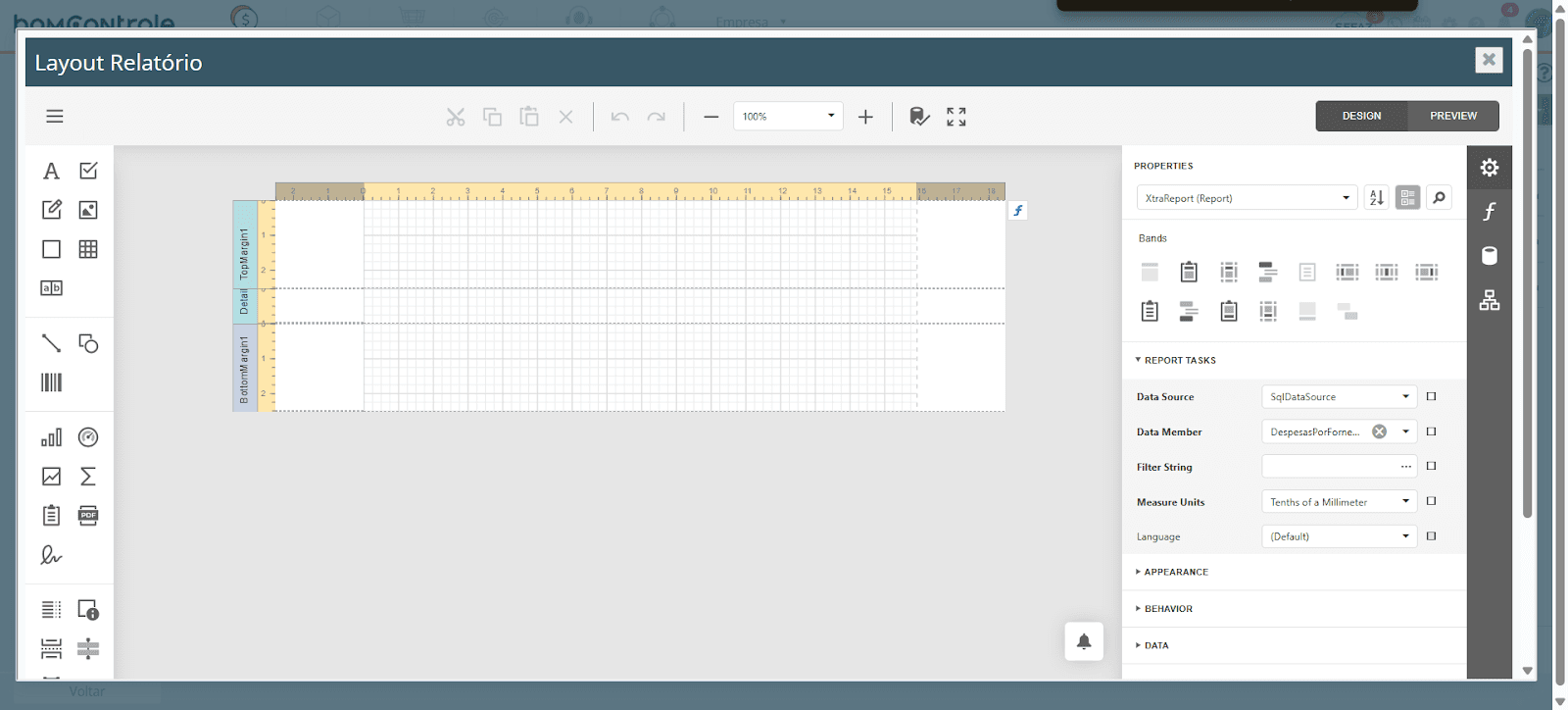Select the Shape control in toolbox

88,343
